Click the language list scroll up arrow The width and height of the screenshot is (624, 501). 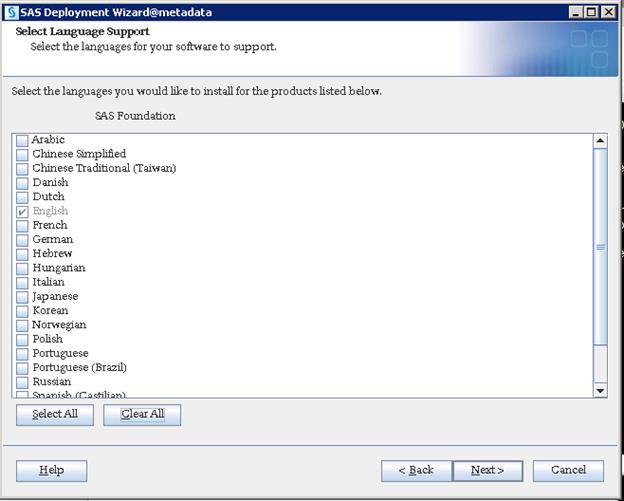pyautogui.click(x=600, y=141)
